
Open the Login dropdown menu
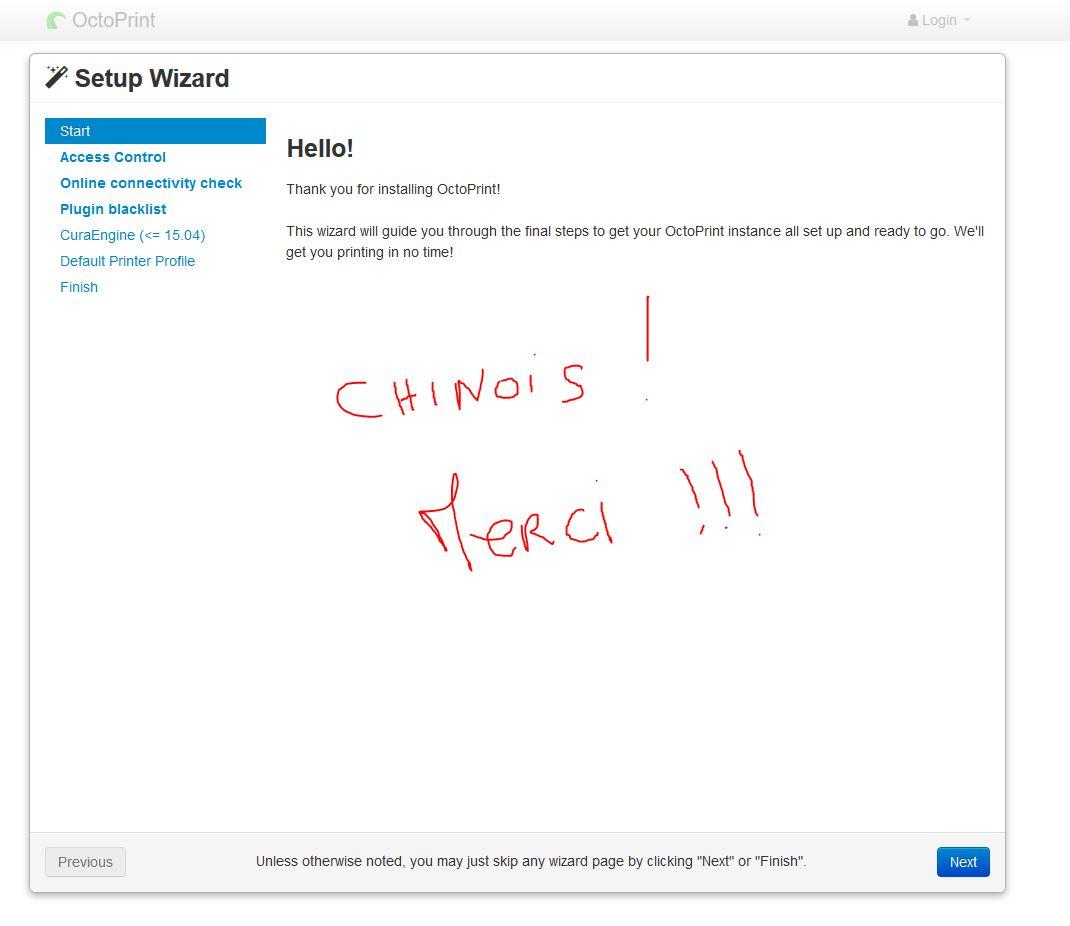point(939,20)
